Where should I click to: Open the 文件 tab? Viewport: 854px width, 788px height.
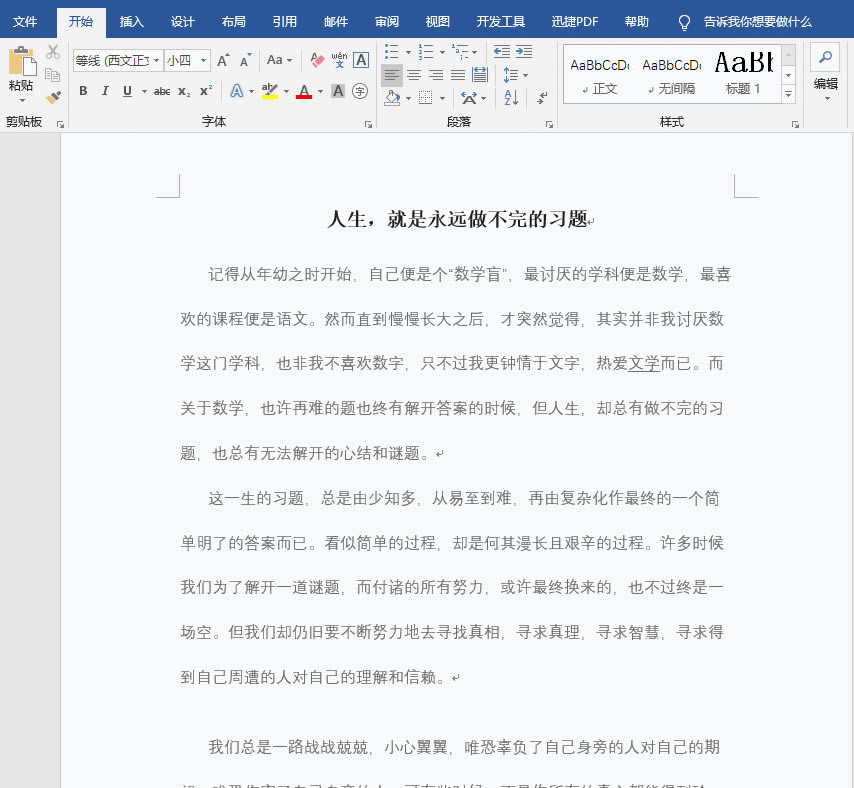point(25,22)
